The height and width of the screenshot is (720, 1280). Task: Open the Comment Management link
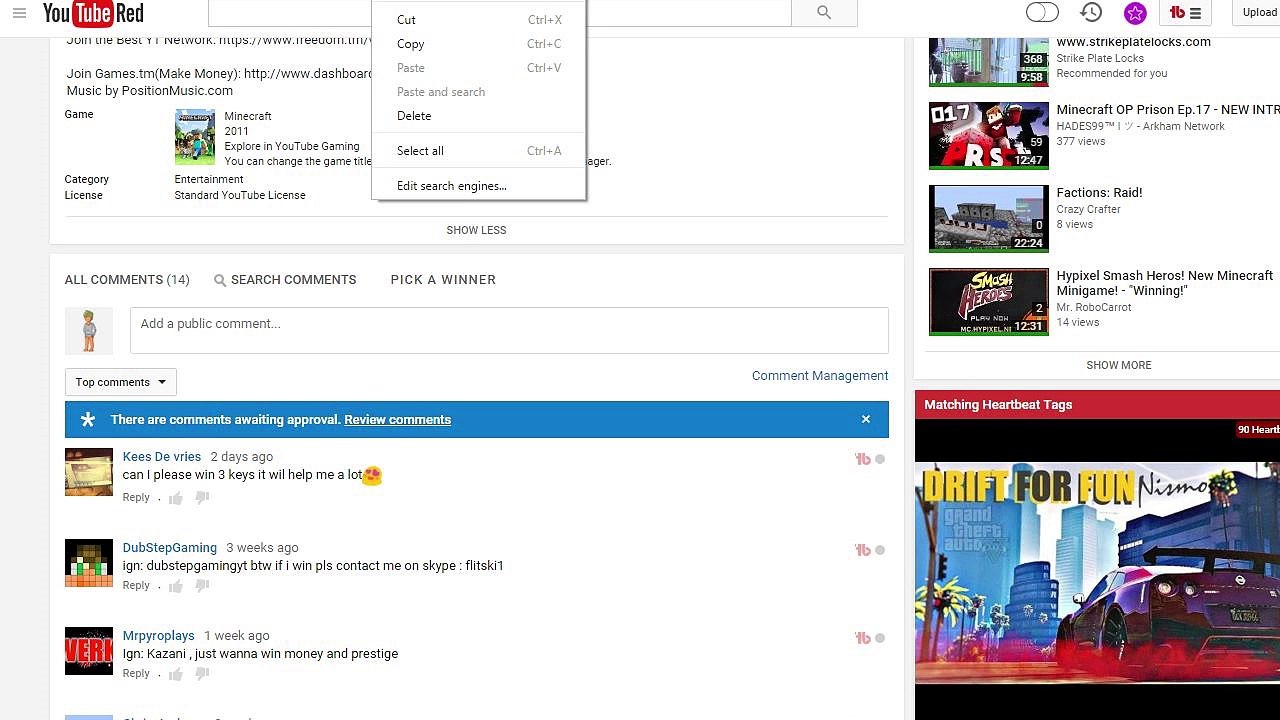(x=820, y=376)
